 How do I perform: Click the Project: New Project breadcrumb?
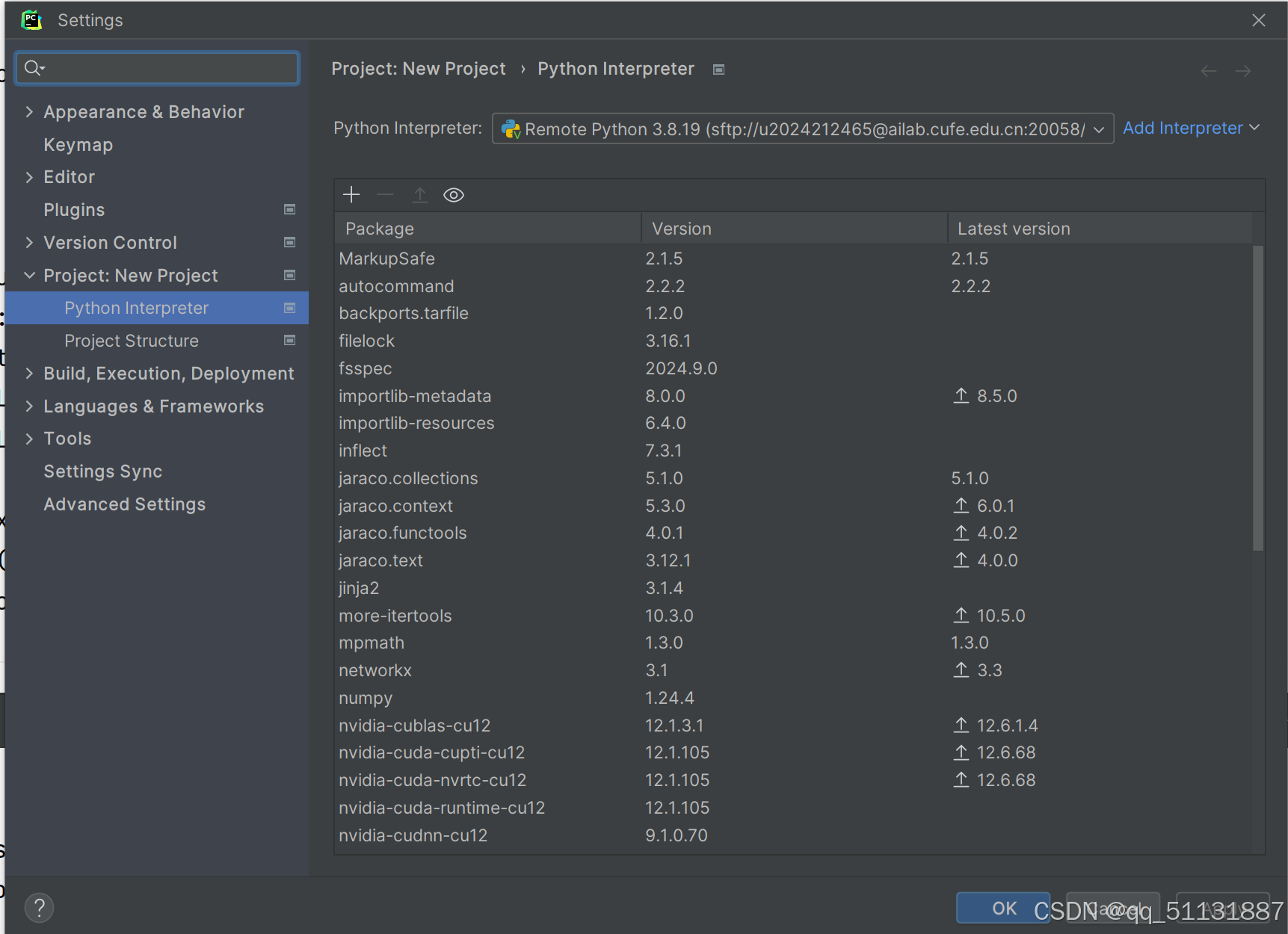coord(418,68)
